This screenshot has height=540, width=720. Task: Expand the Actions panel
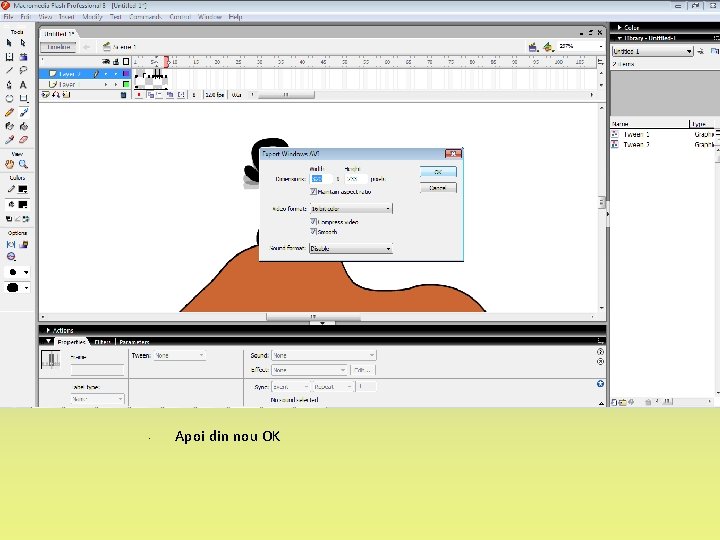click(48, 330)
